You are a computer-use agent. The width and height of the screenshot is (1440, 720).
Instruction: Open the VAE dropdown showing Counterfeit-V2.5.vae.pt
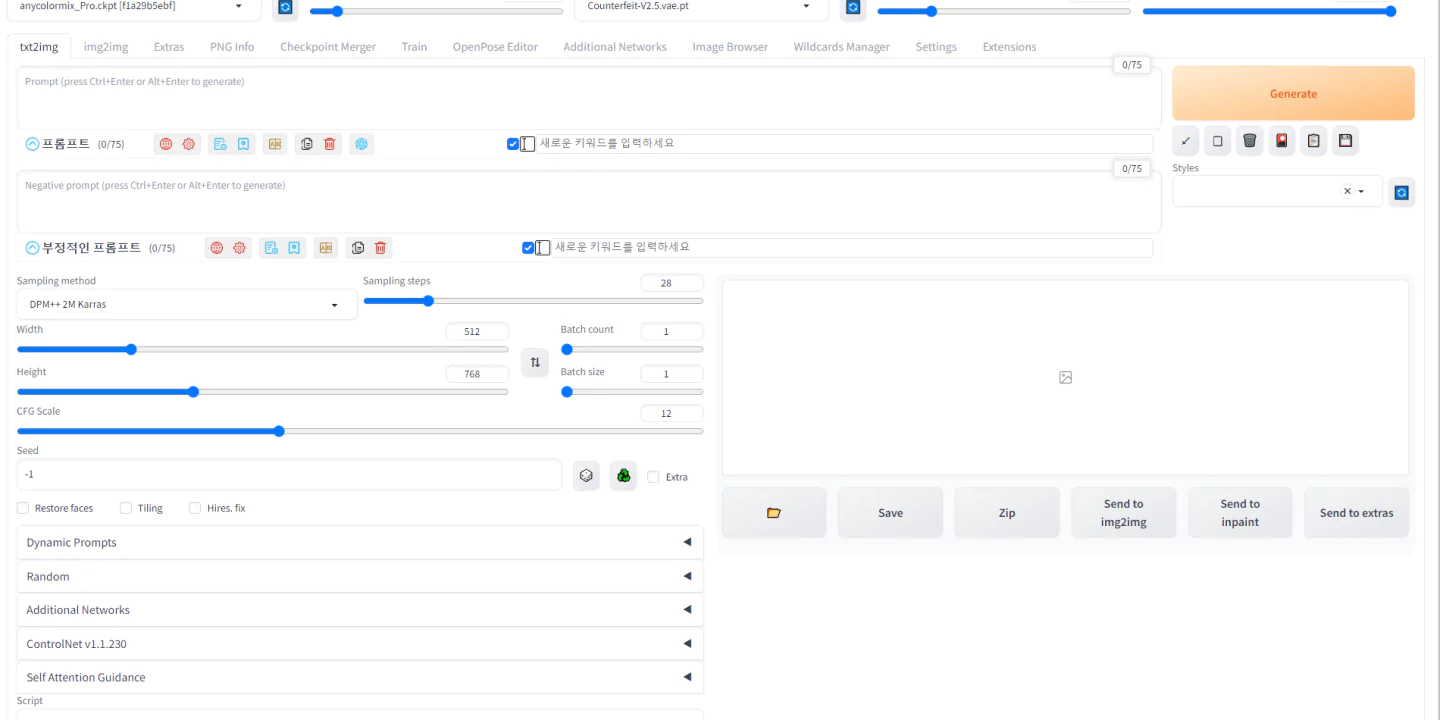tap(701, 7)
